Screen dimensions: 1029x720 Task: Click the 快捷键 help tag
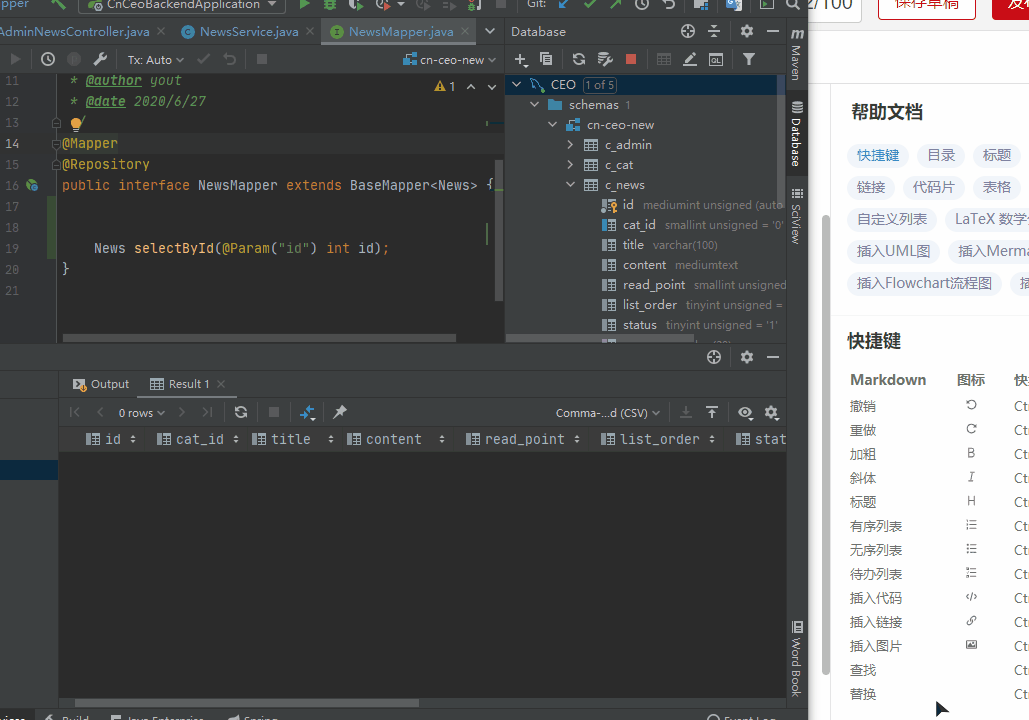click(878, 155)
